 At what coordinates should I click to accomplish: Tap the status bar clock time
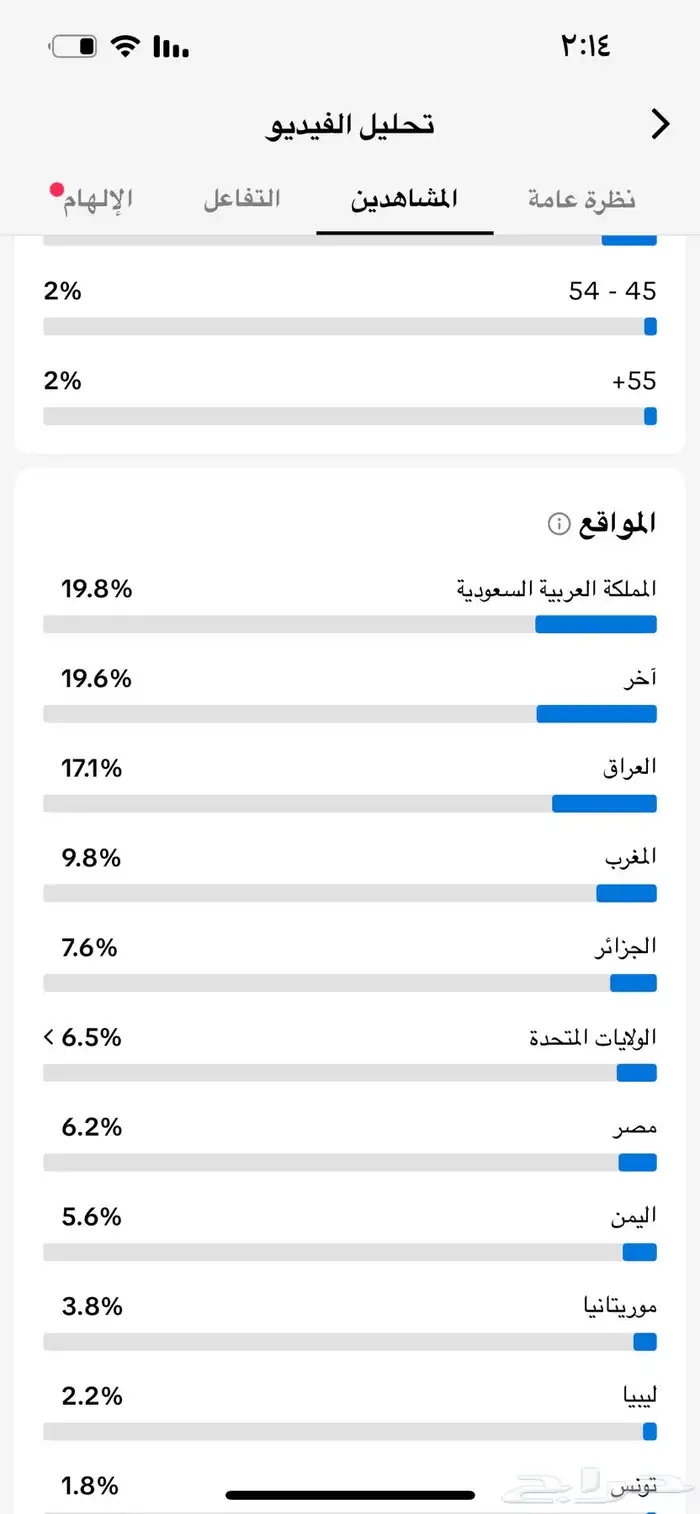pos(585,46)
